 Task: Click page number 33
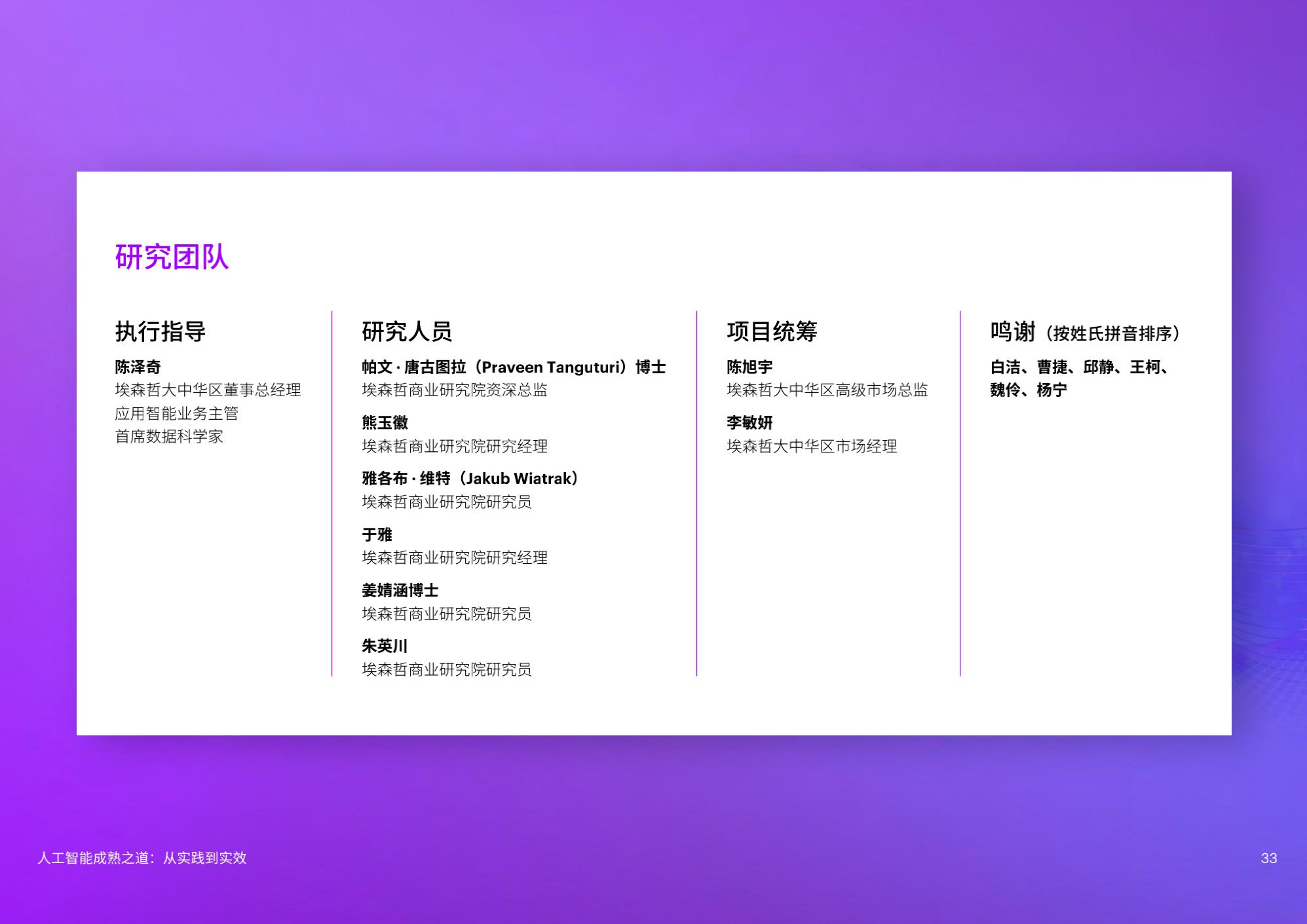click(x=1268, y=858)
